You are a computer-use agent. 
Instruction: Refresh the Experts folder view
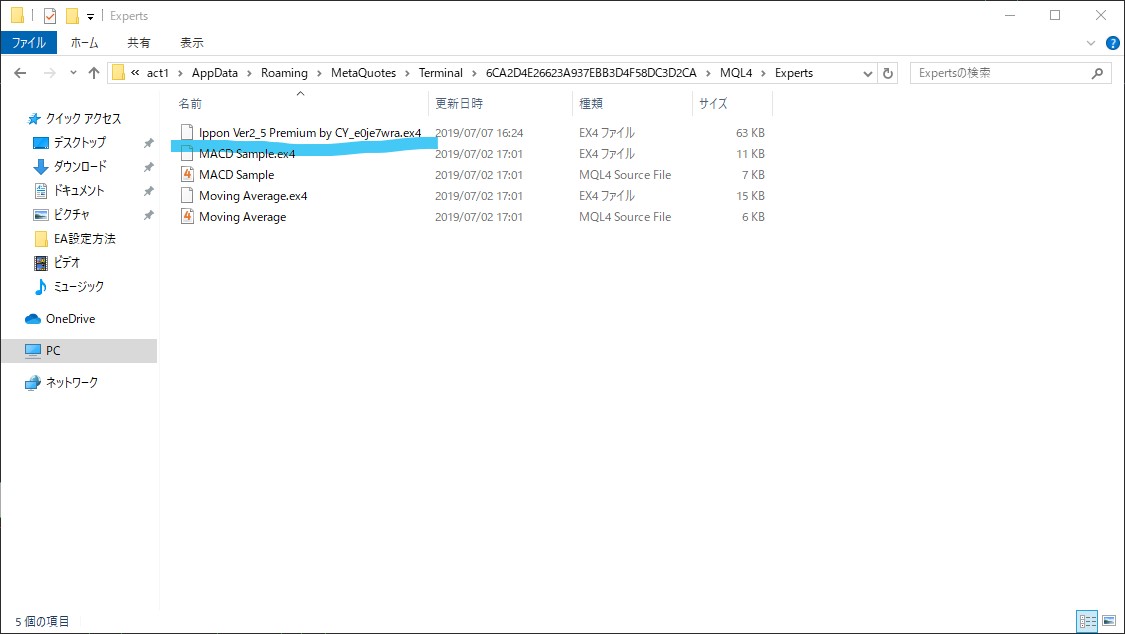point(888,73)
